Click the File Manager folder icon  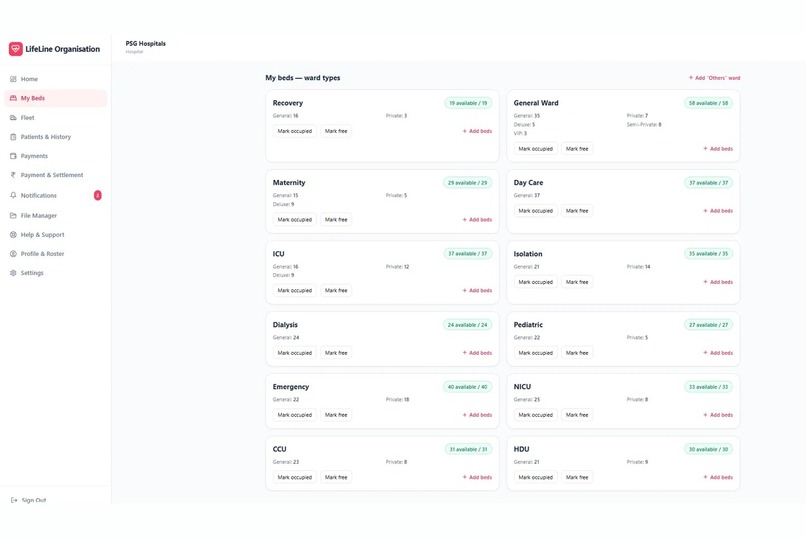13,215
